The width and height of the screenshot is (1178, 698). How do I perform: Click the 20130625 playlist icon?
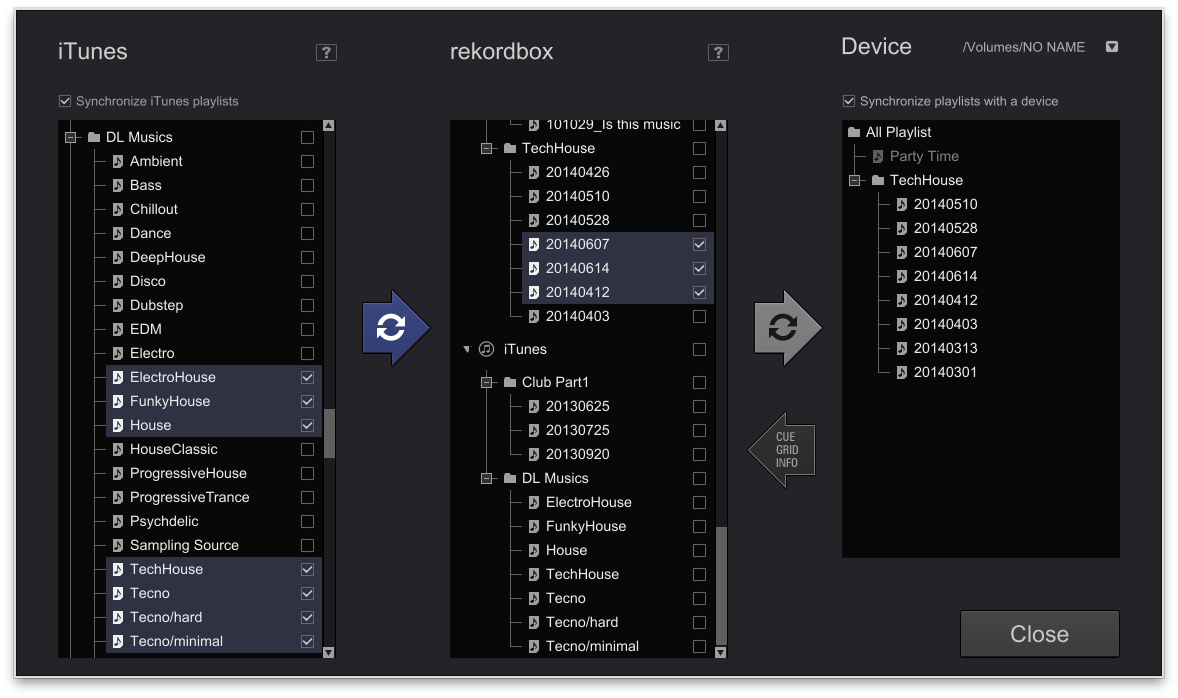coord(534,406)
